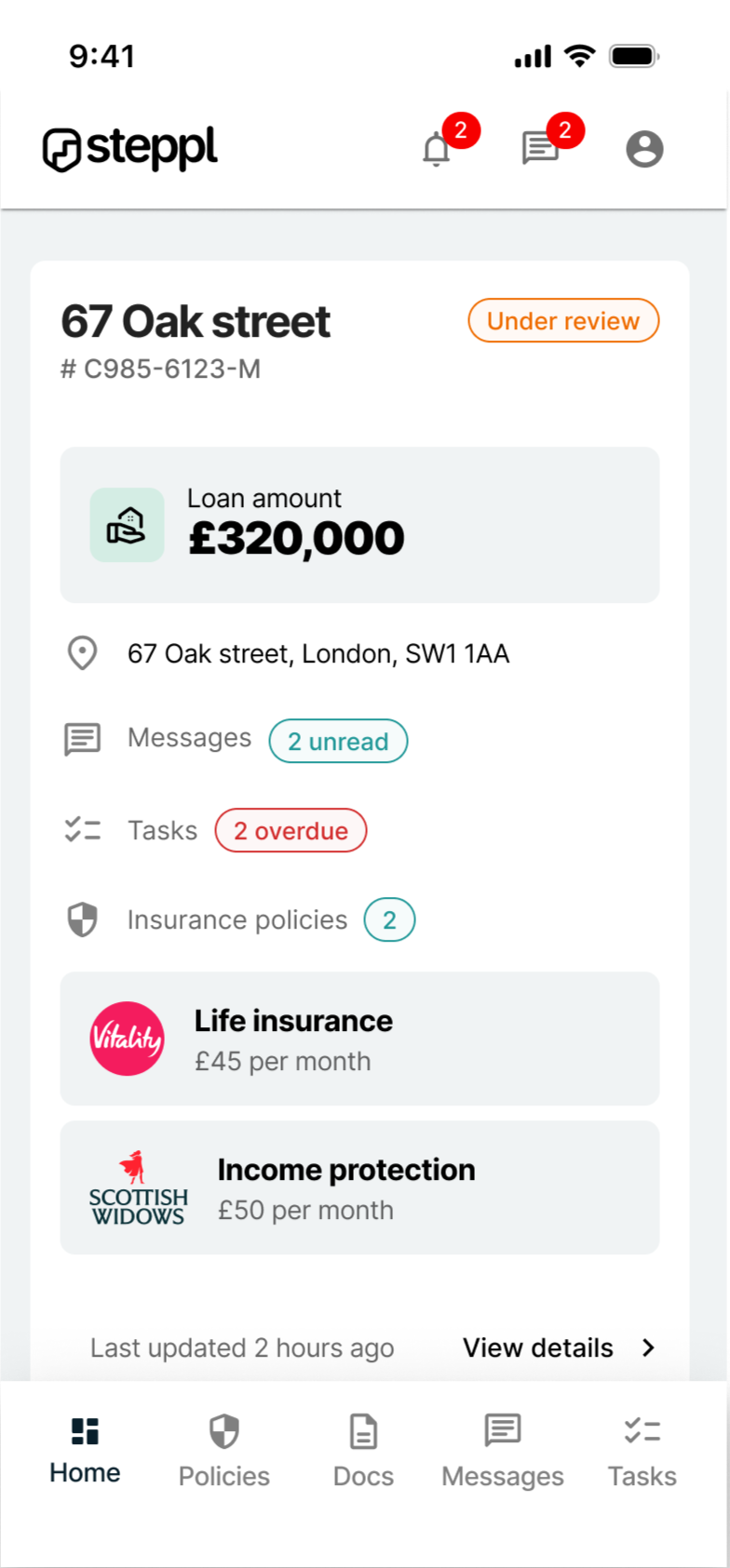Click the loan amount house icon

coord(127,525)
